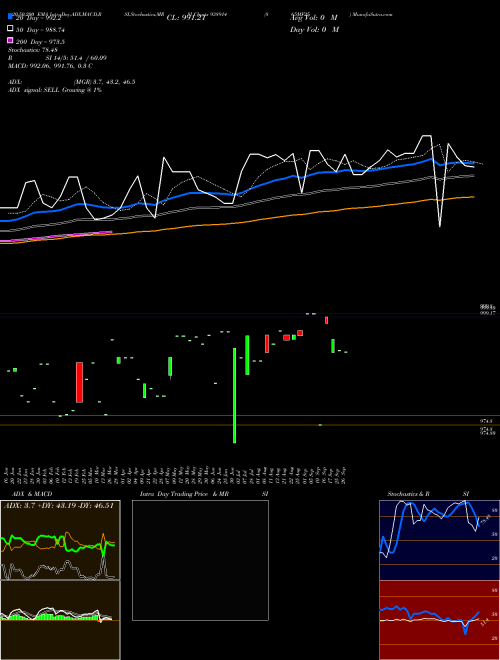
Task: Click the 'Day Vol: 0 M' text
Action: point(314,30)
